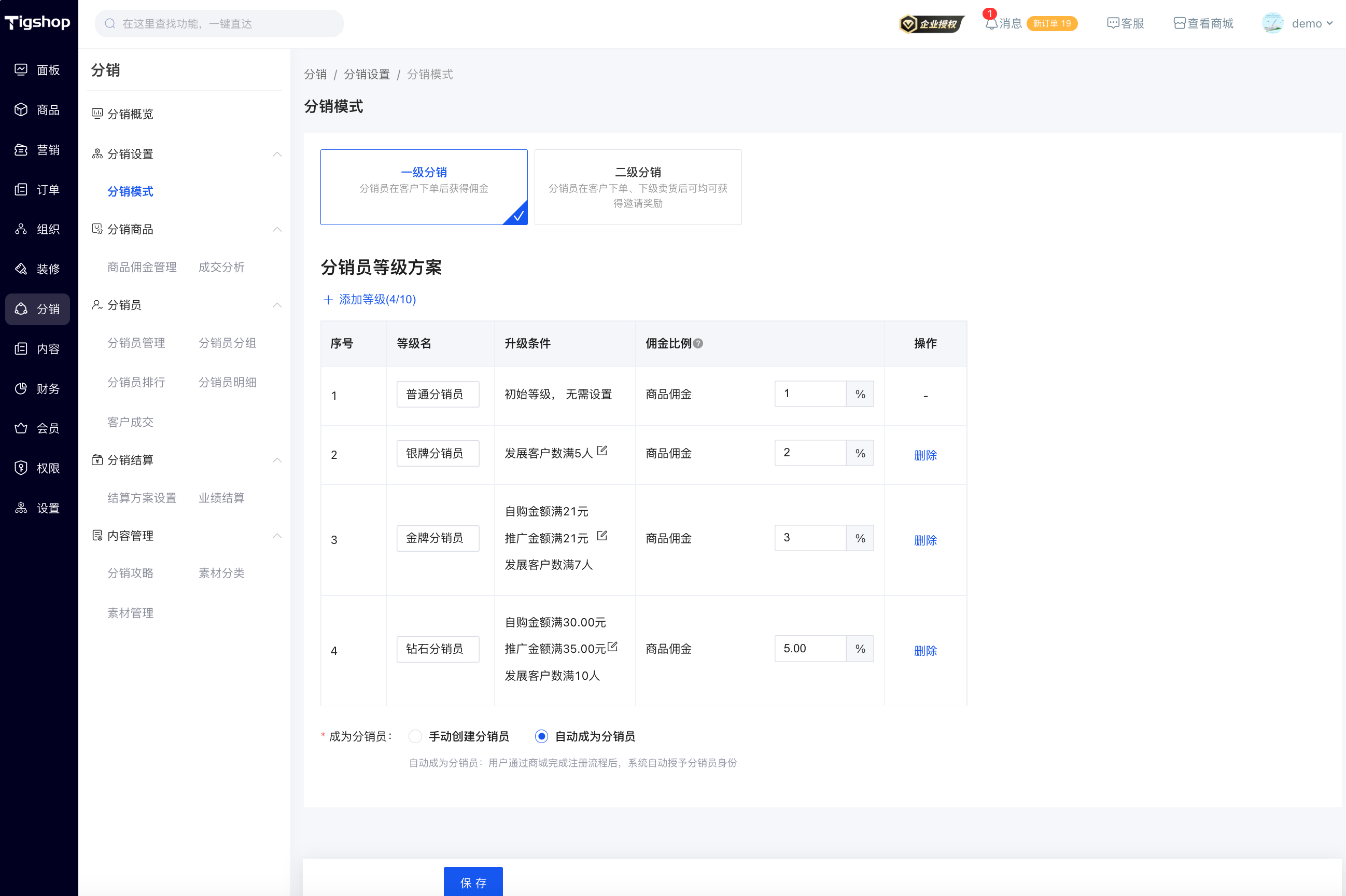
Task: Click the message bell icon
Action: click(x=991, y=23)
